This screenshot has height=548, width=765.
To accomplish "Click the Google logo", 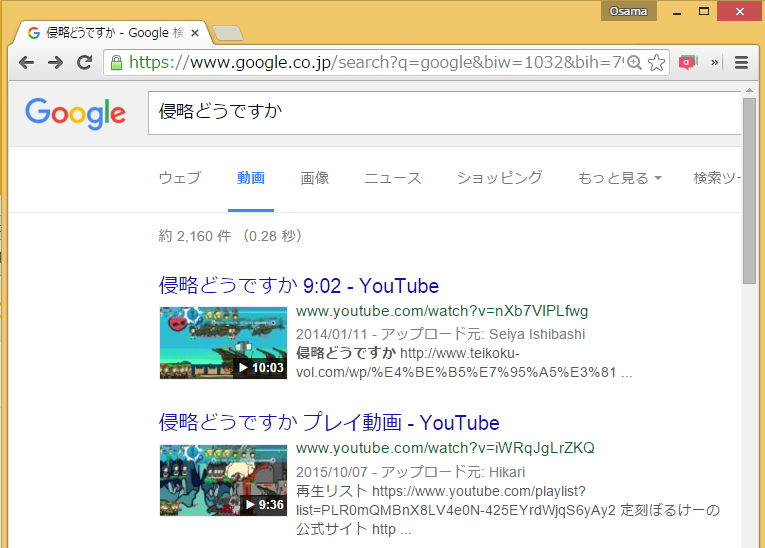I will pos(76,113).
